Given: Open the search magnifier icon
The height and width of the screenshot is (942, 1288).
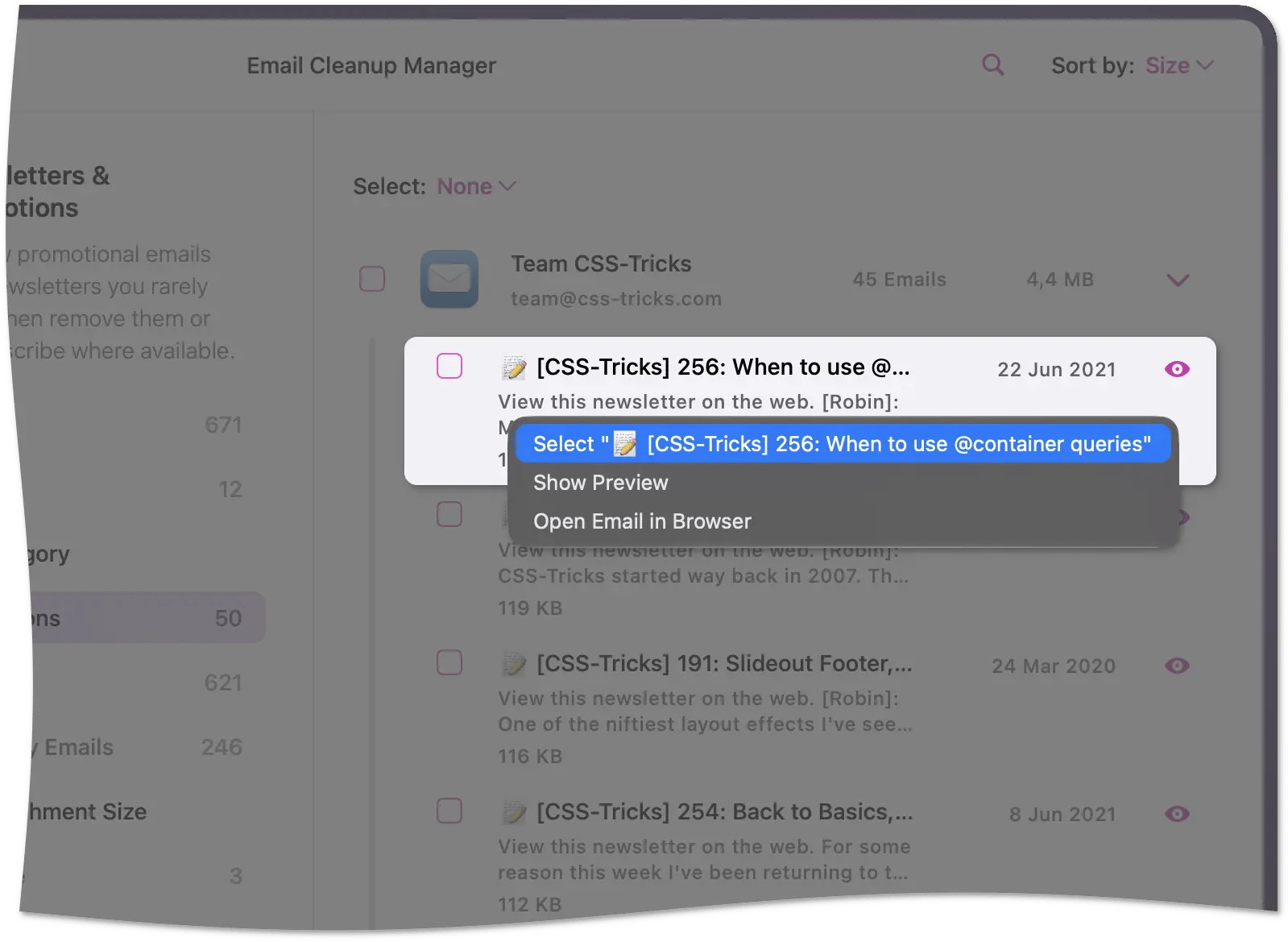Looking at the screenshot, I should pos(992,65).
